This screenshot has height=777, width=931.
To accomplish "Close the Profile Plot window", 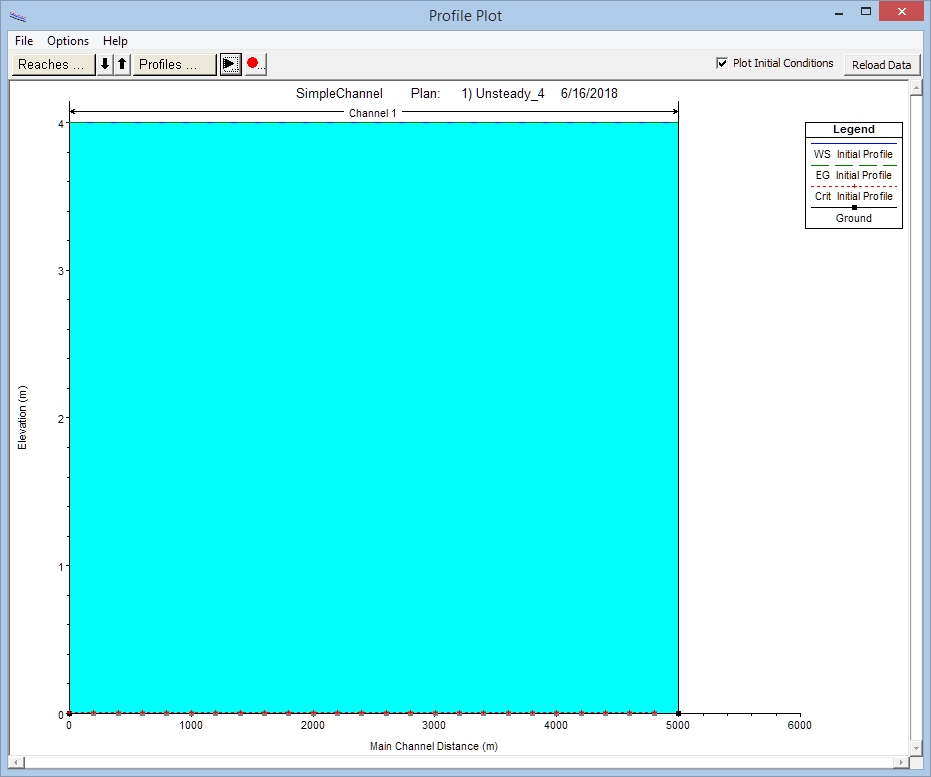I will [901, 12].
